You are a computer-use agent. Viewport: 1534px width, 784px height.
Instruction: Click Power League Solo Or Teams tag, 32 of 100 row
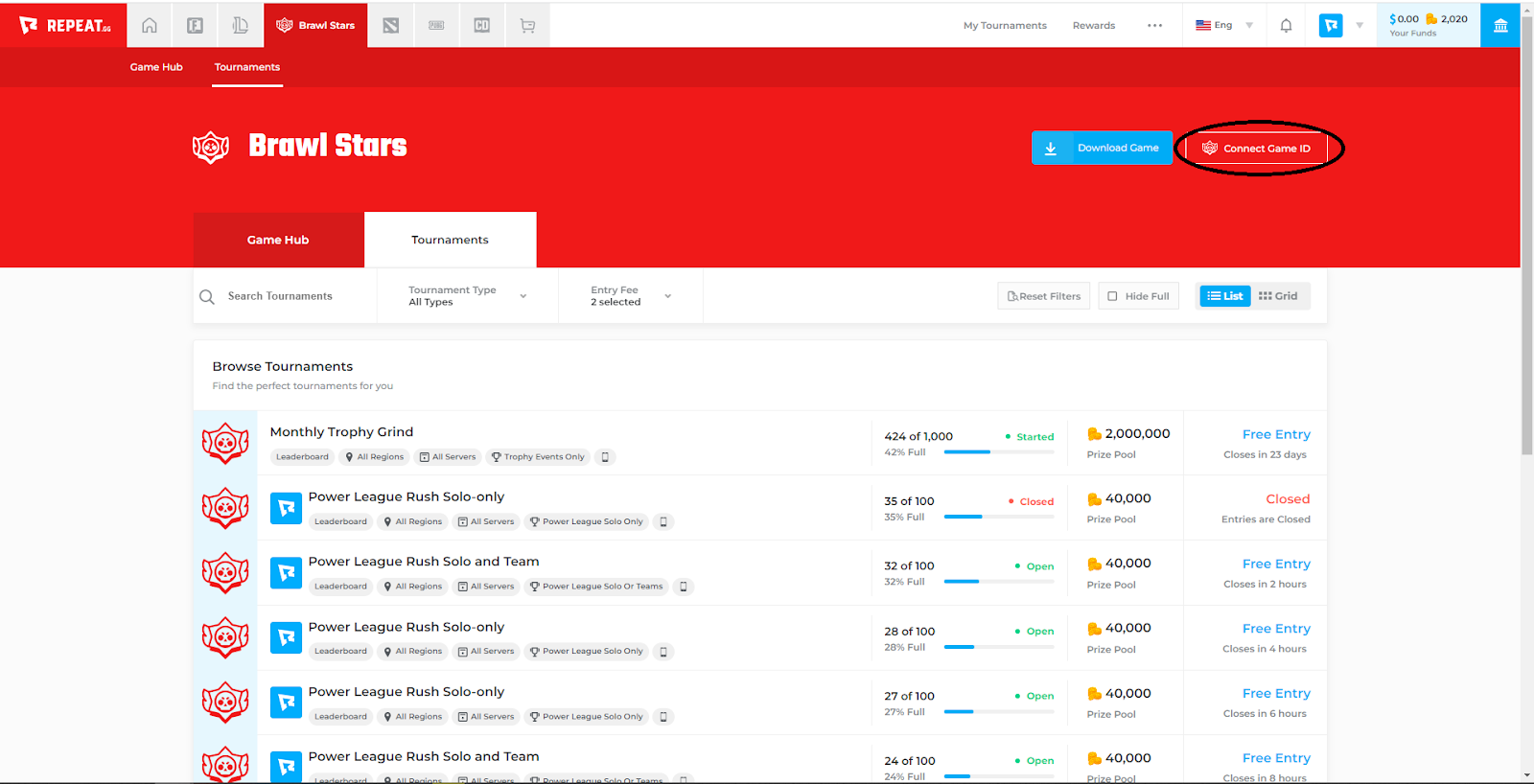click(x=596, y=587)
